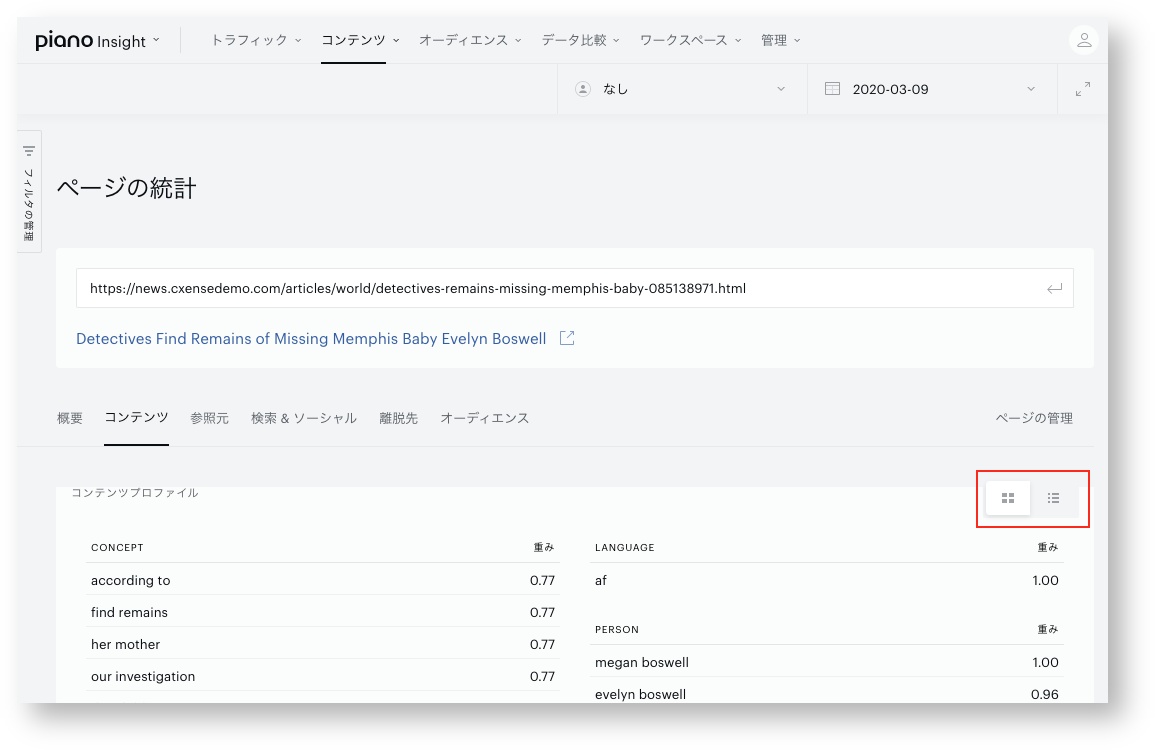Expand the 2020-03-09 date picker dropdown
The width and height of the screenshot is (1156, 751).
[1031, 89]
